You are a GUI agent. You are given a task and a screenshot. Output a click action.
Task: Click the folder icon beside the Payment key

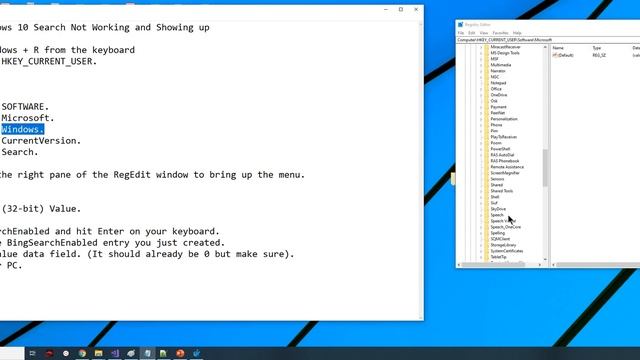coord(486,107)
